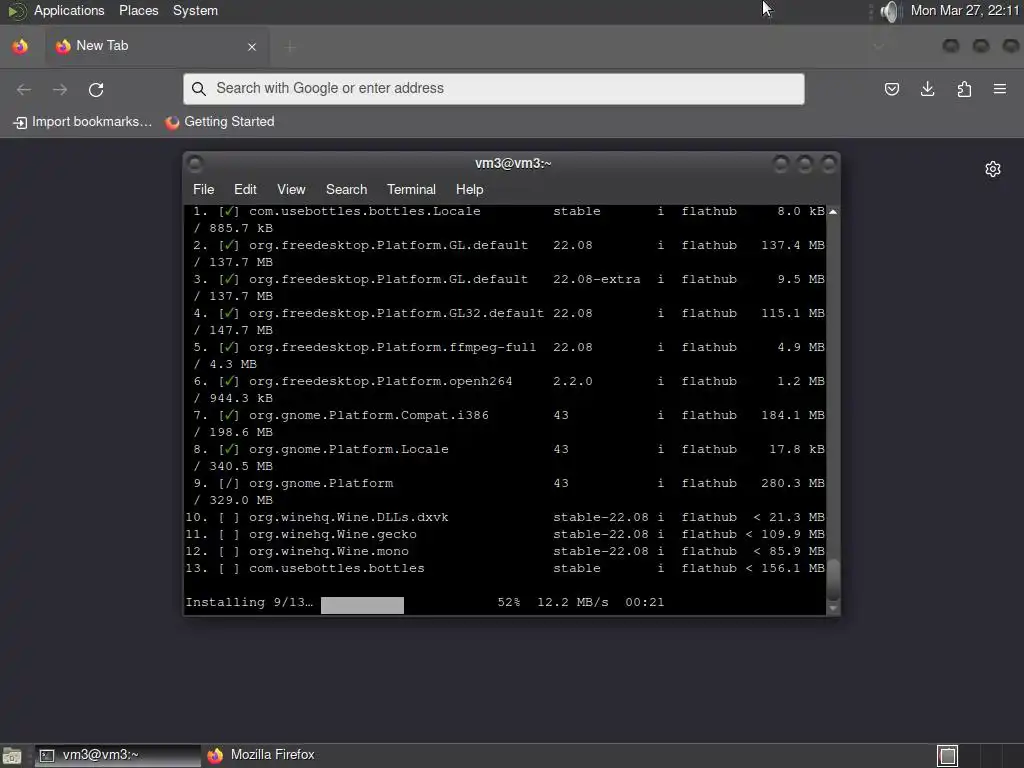
Task: Click text org.freedesktop.Platform.openh264
Action: [381, 381]
